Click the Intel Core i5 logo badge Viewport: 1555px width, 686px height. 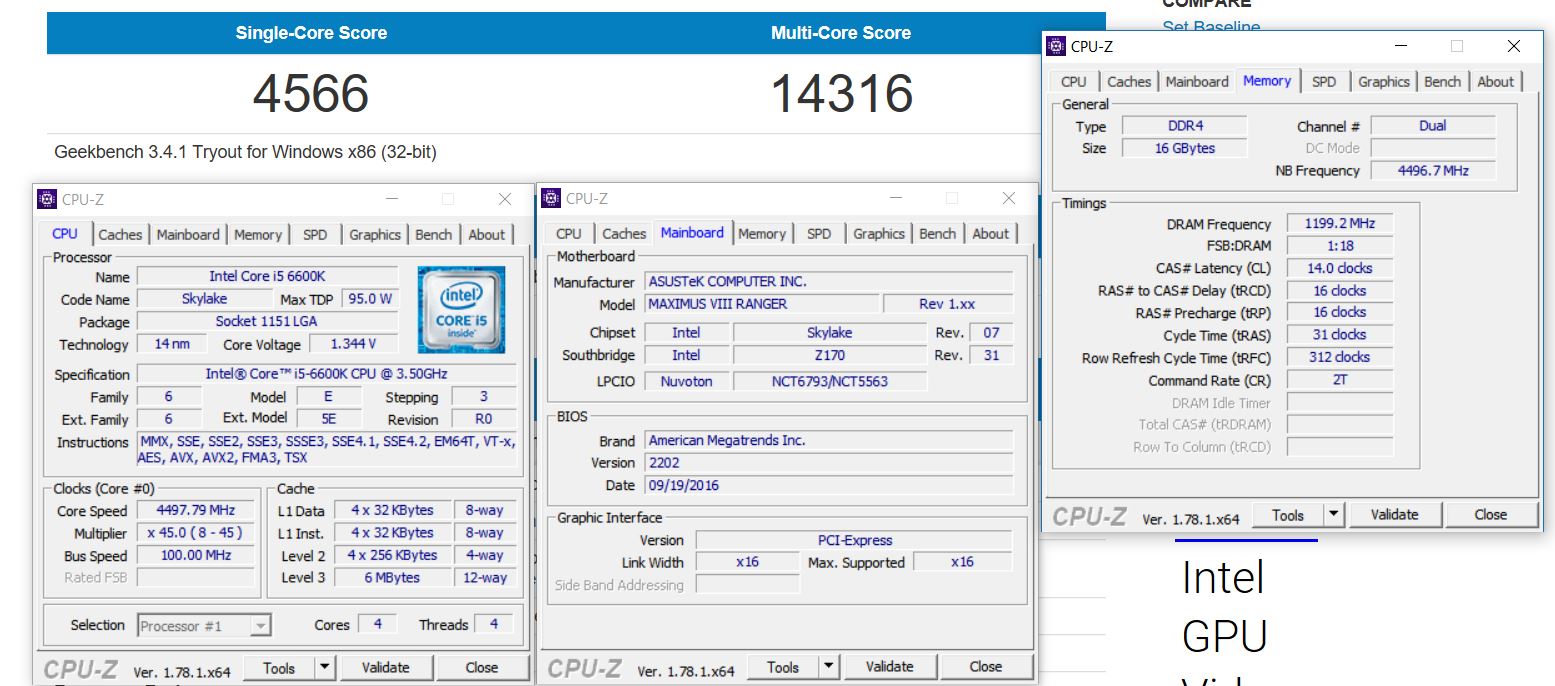point(461,309)
